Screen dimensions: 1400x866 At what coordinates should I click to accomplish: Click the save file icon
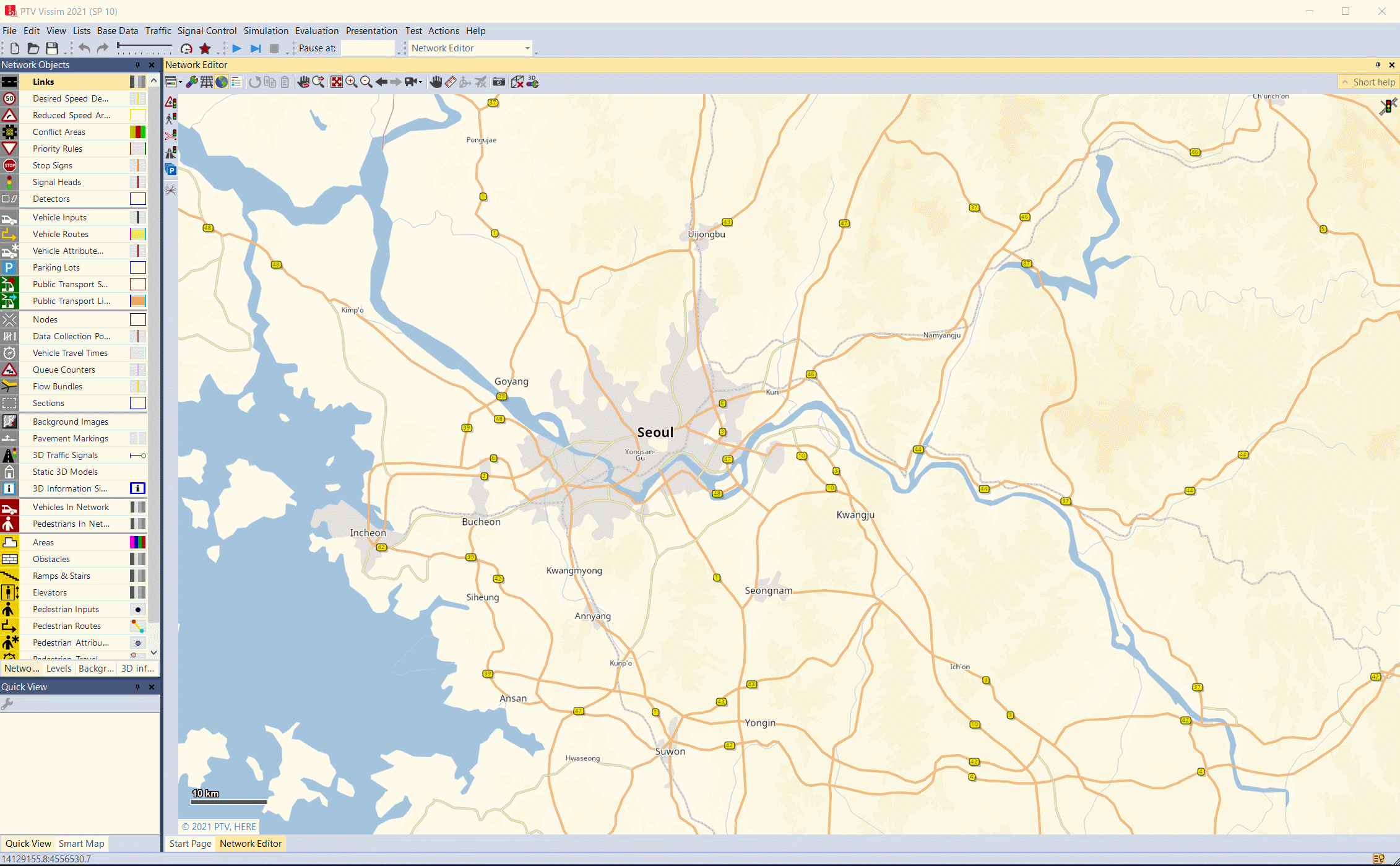pos(52,48)
